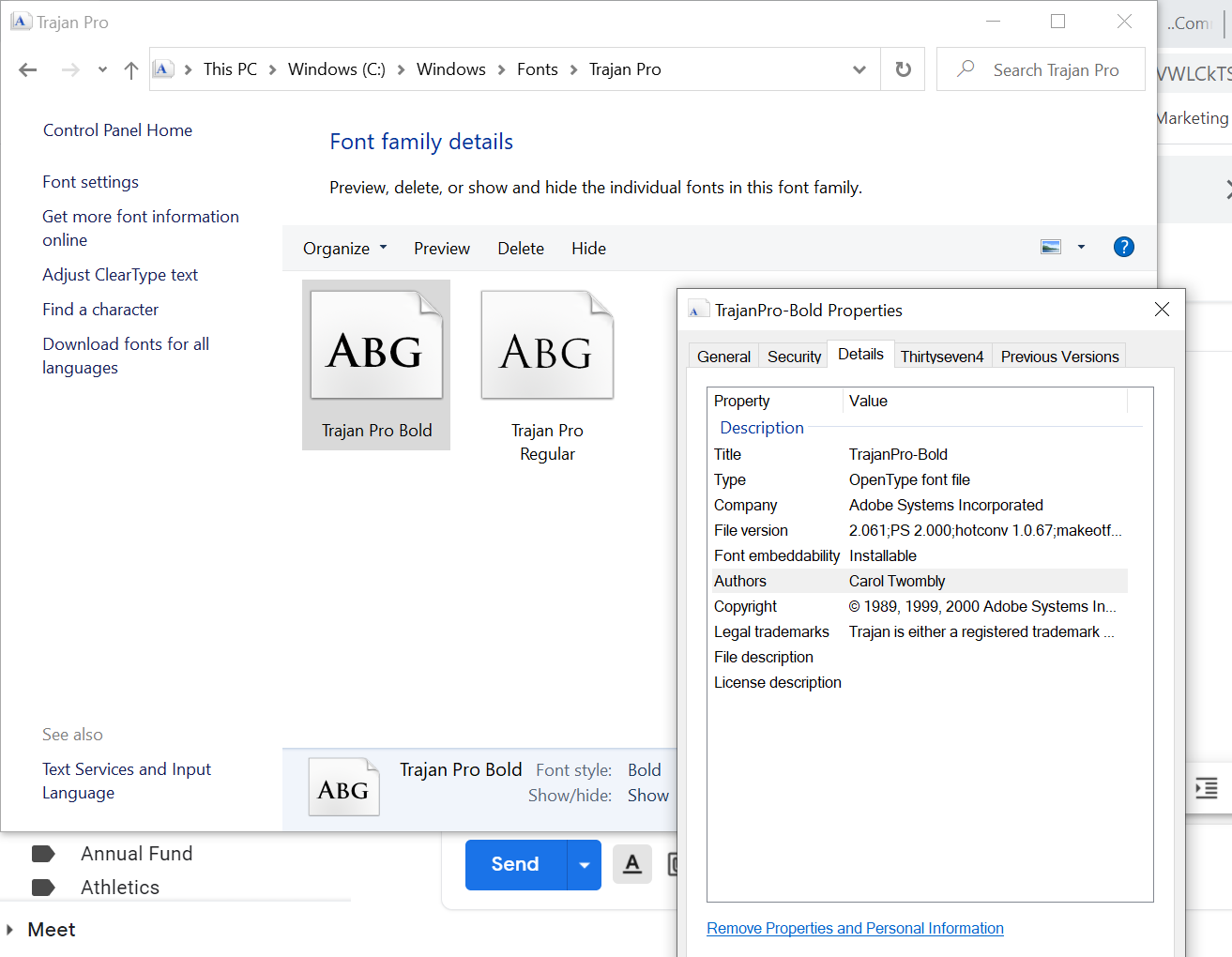
Task: Click the Up one level arrow
Action: (131, 69)
